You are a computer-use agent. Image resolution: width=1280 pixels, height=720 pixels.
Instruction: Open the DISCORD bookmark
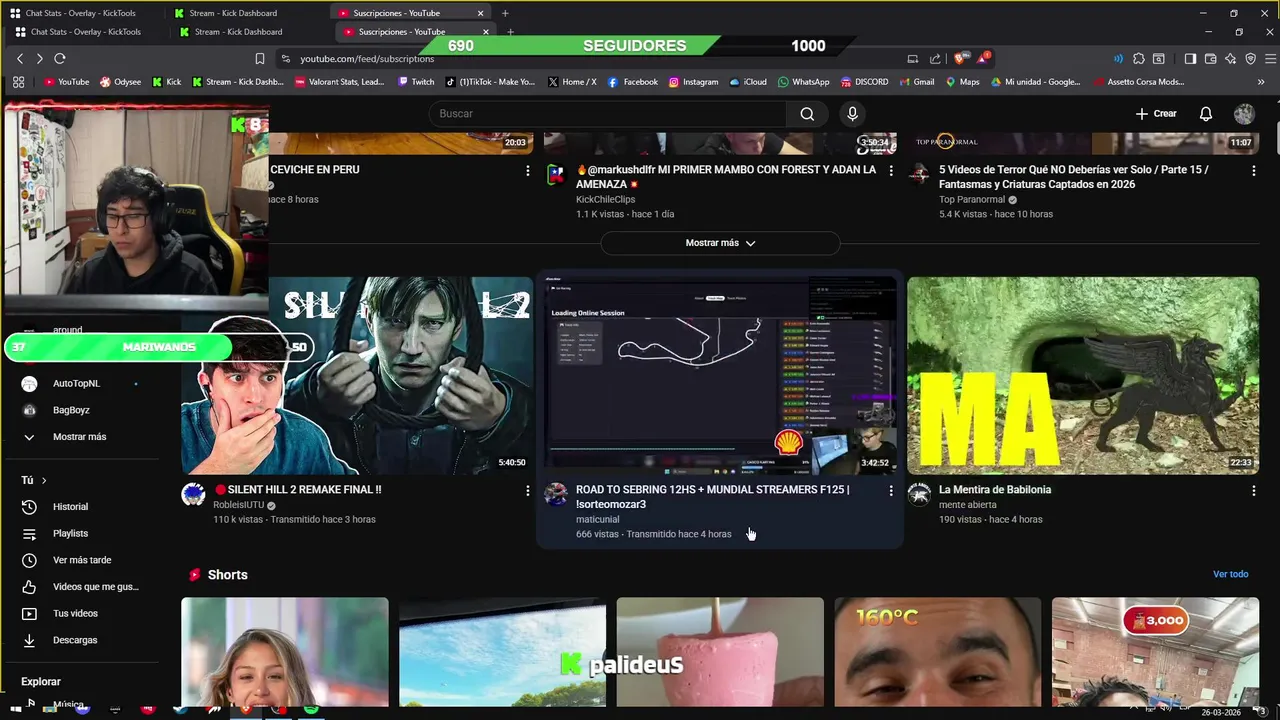coord(863,82)
